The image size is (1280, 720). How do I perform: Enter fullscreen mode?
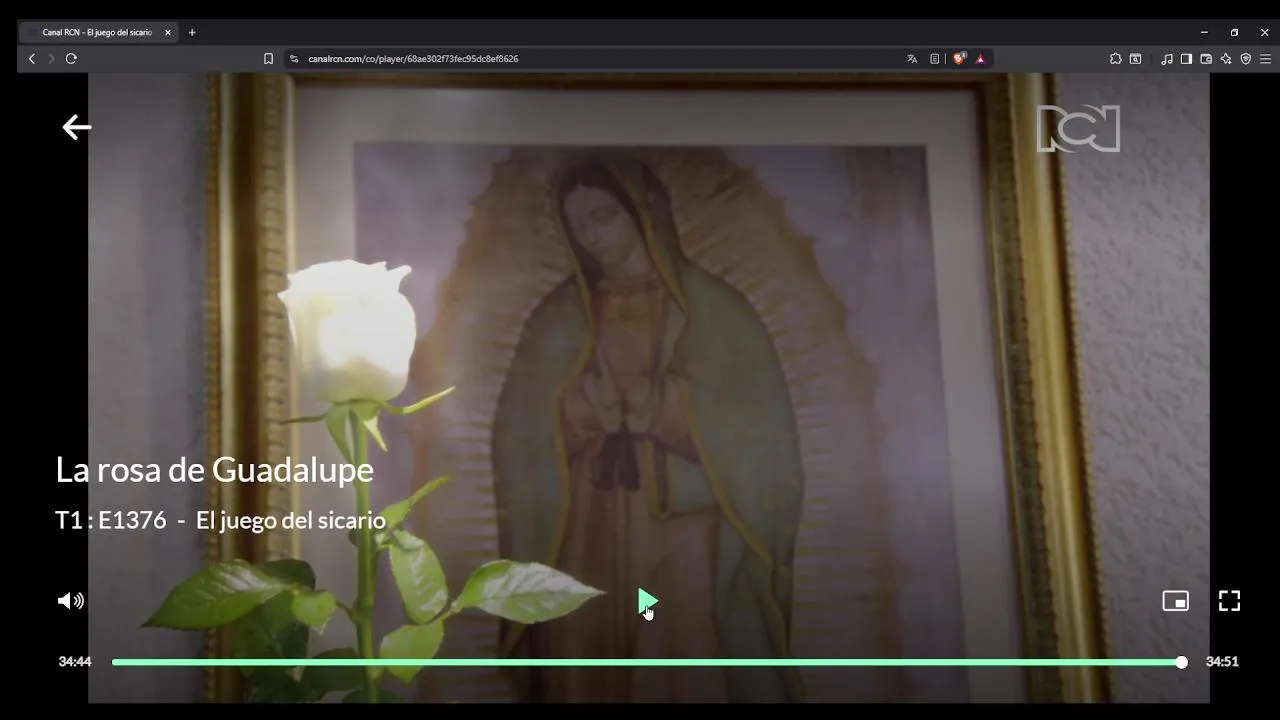point(1229,600)
